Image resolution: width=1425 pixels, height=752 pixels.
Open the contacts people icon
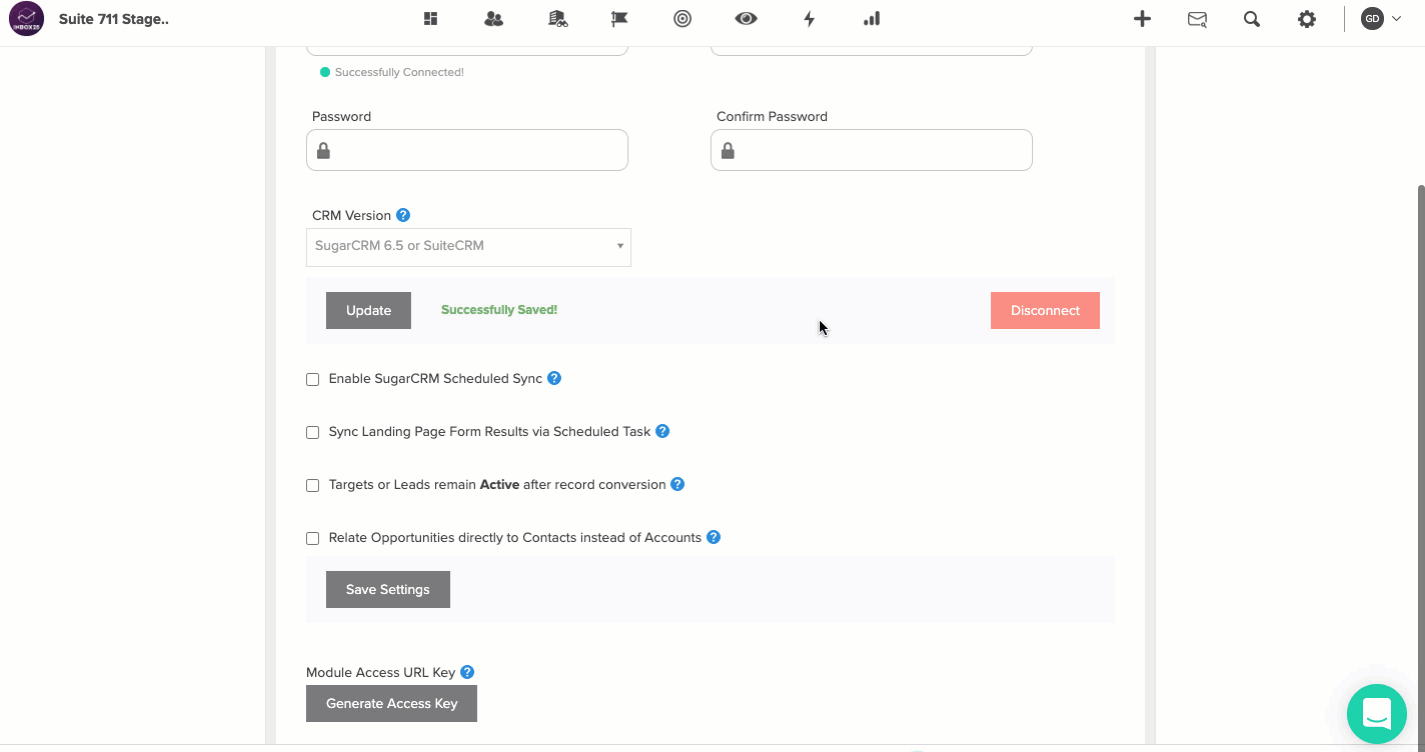click(493, 18)
